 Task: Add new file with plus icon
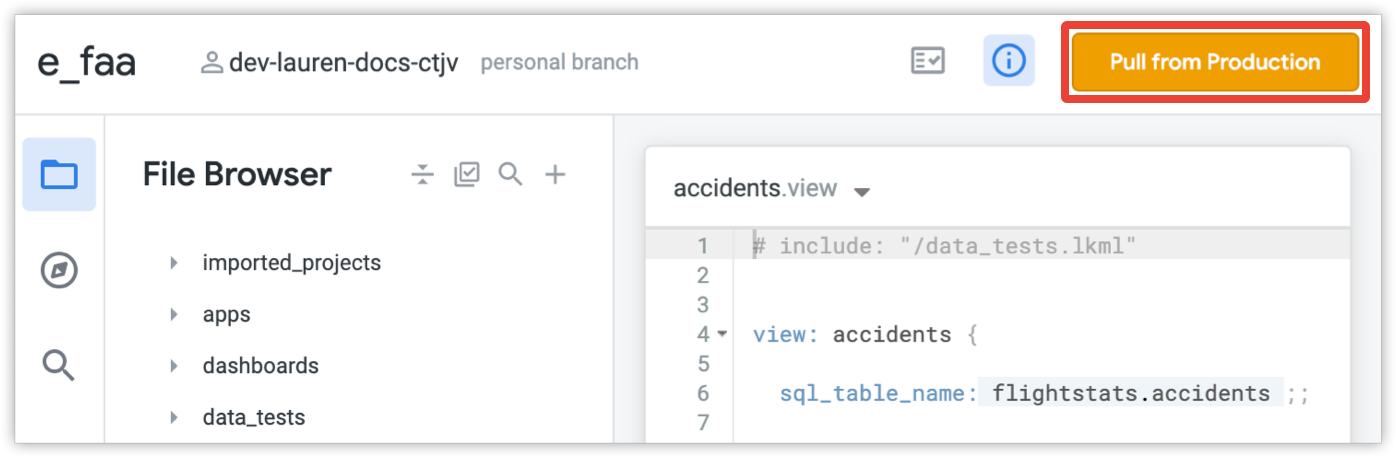(x=555, y=175)
